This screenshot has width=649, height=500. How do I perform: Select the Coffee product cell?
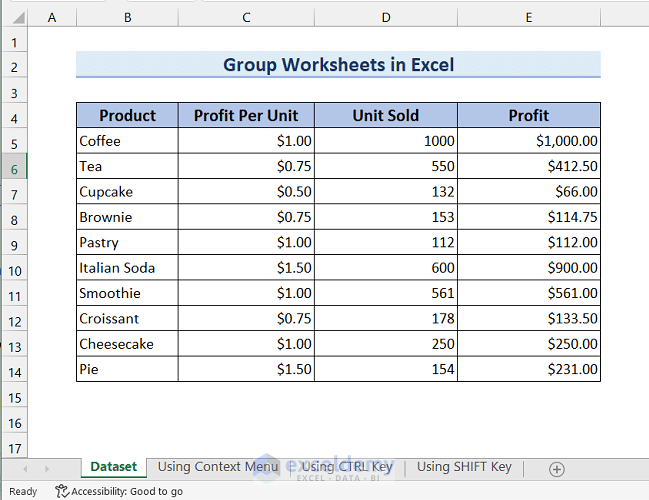tap(127, 141)
